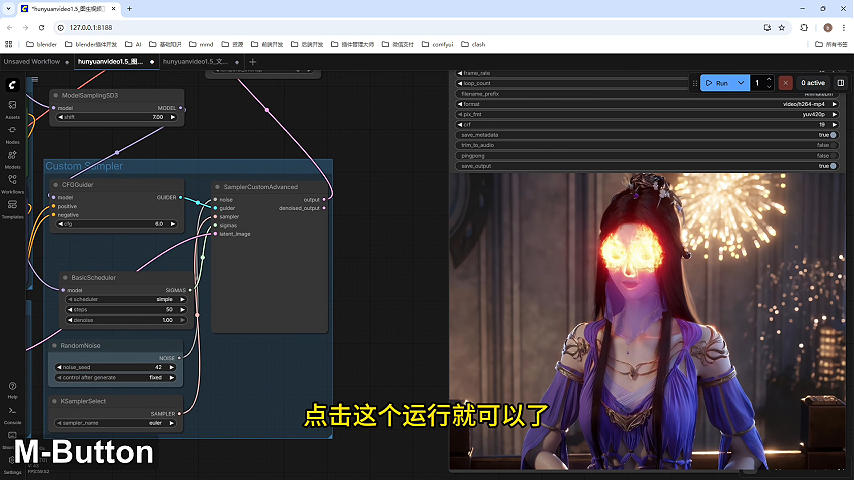Open a new browser tab
Image resolution: width=854 pixels, height=480 pixels.
point(130,9)
